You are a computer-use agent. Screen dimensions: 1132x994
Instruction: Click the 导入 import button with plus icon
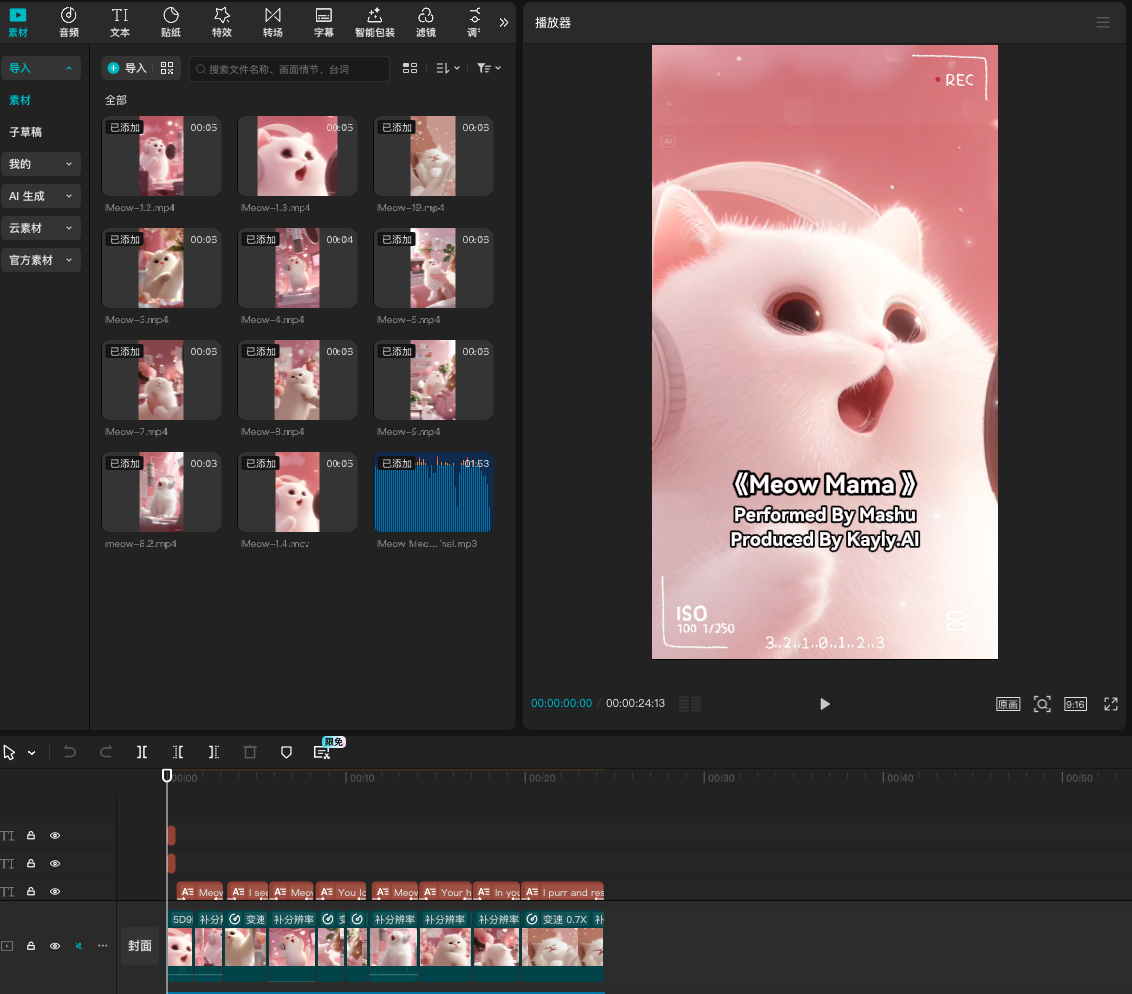[x=127, y=68]
